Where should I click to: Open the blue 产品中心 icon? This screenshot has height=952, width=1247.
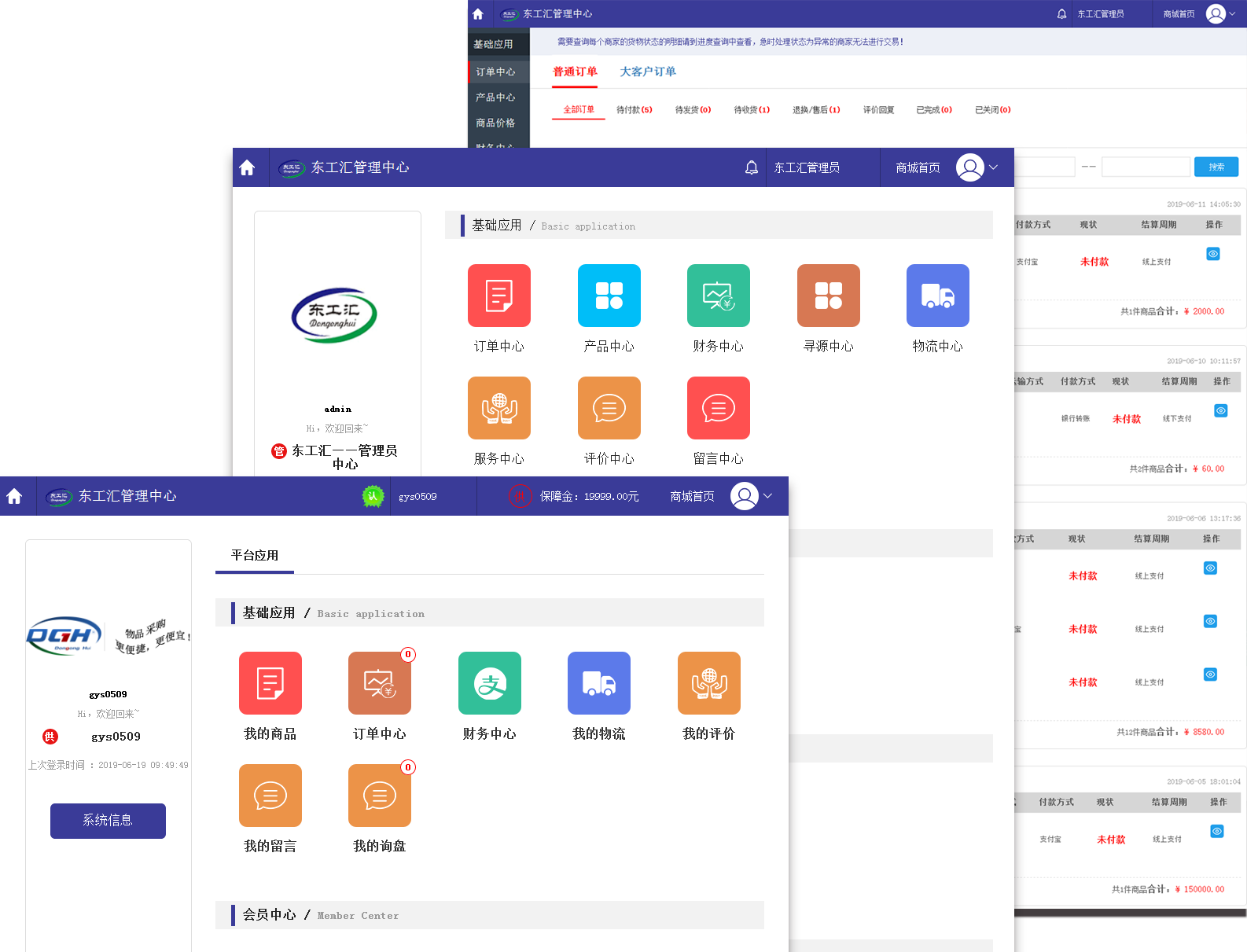[609, 296]
